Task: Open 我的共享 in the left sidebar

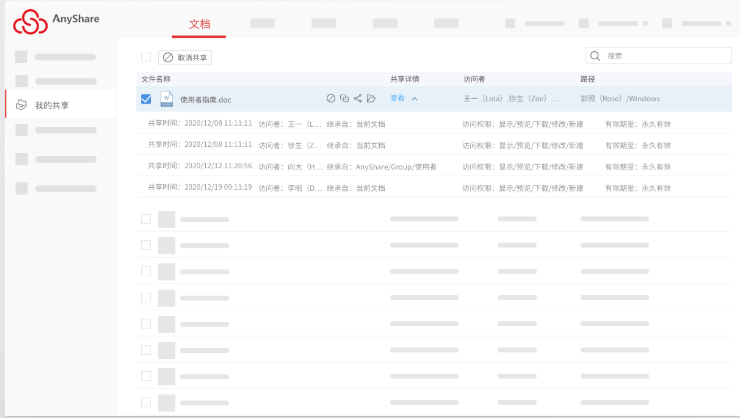Action: [52, 105]
